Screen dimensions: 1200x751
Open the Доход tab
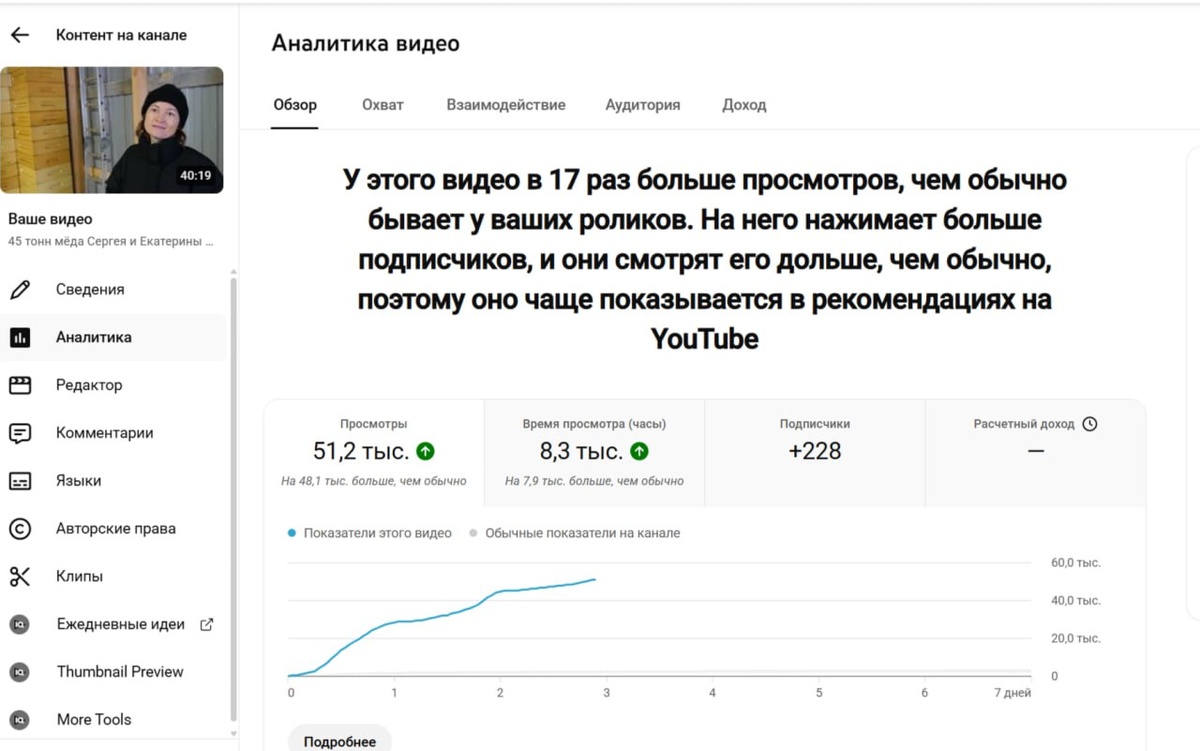(744, 105)
